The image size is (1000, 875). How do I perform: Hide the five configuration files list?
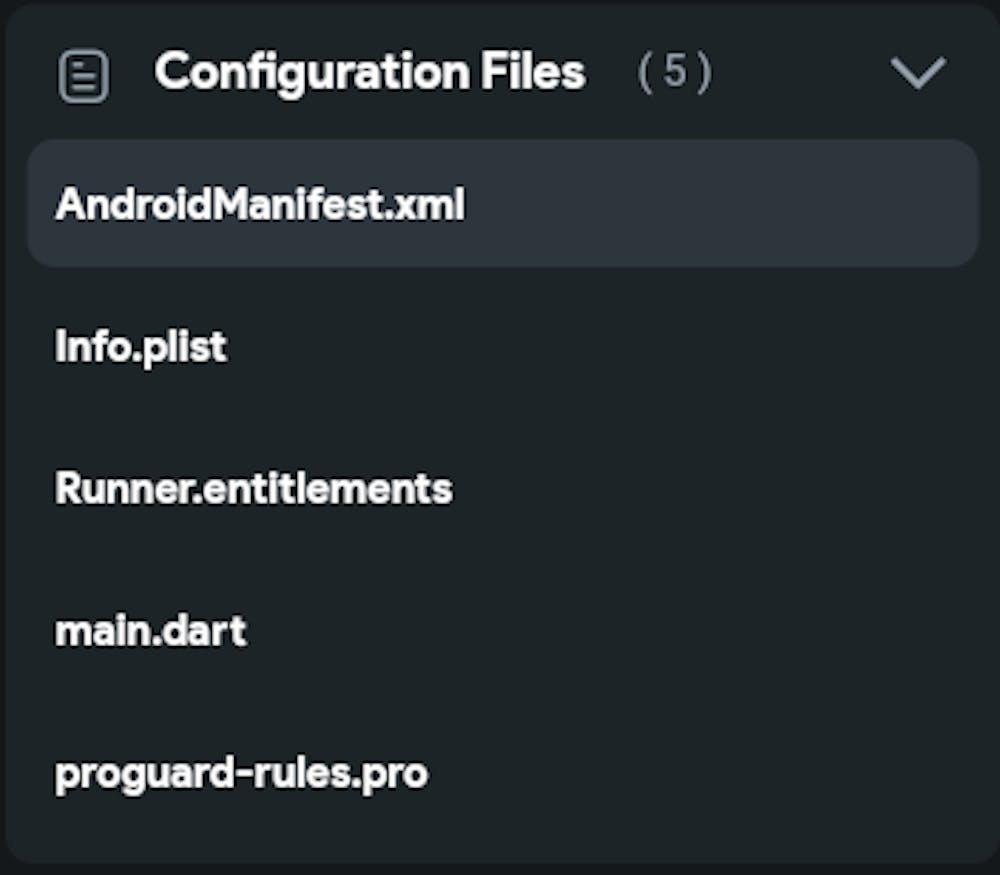coord(917,73)
